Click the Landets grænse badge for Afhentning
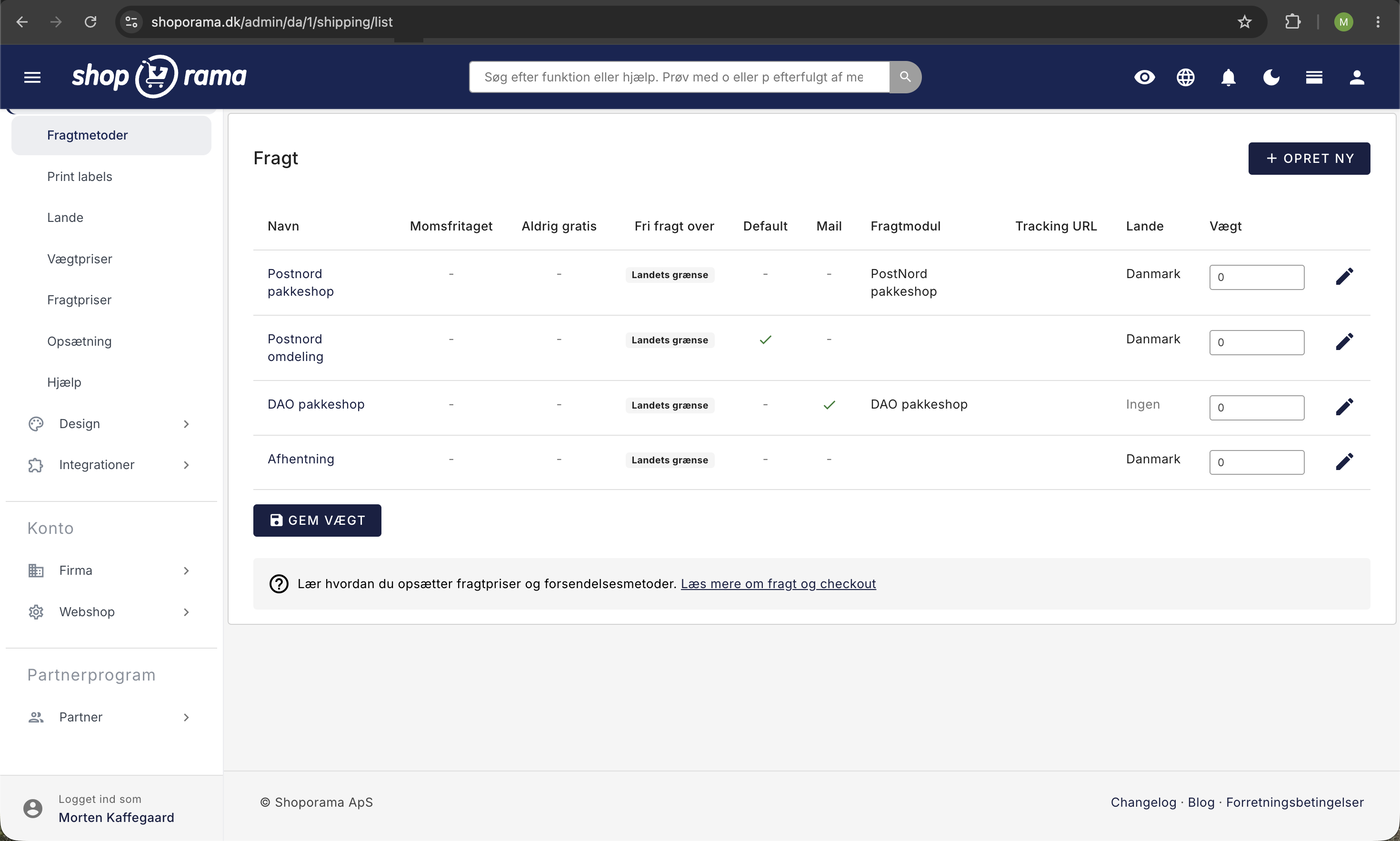 coord(670,460)
